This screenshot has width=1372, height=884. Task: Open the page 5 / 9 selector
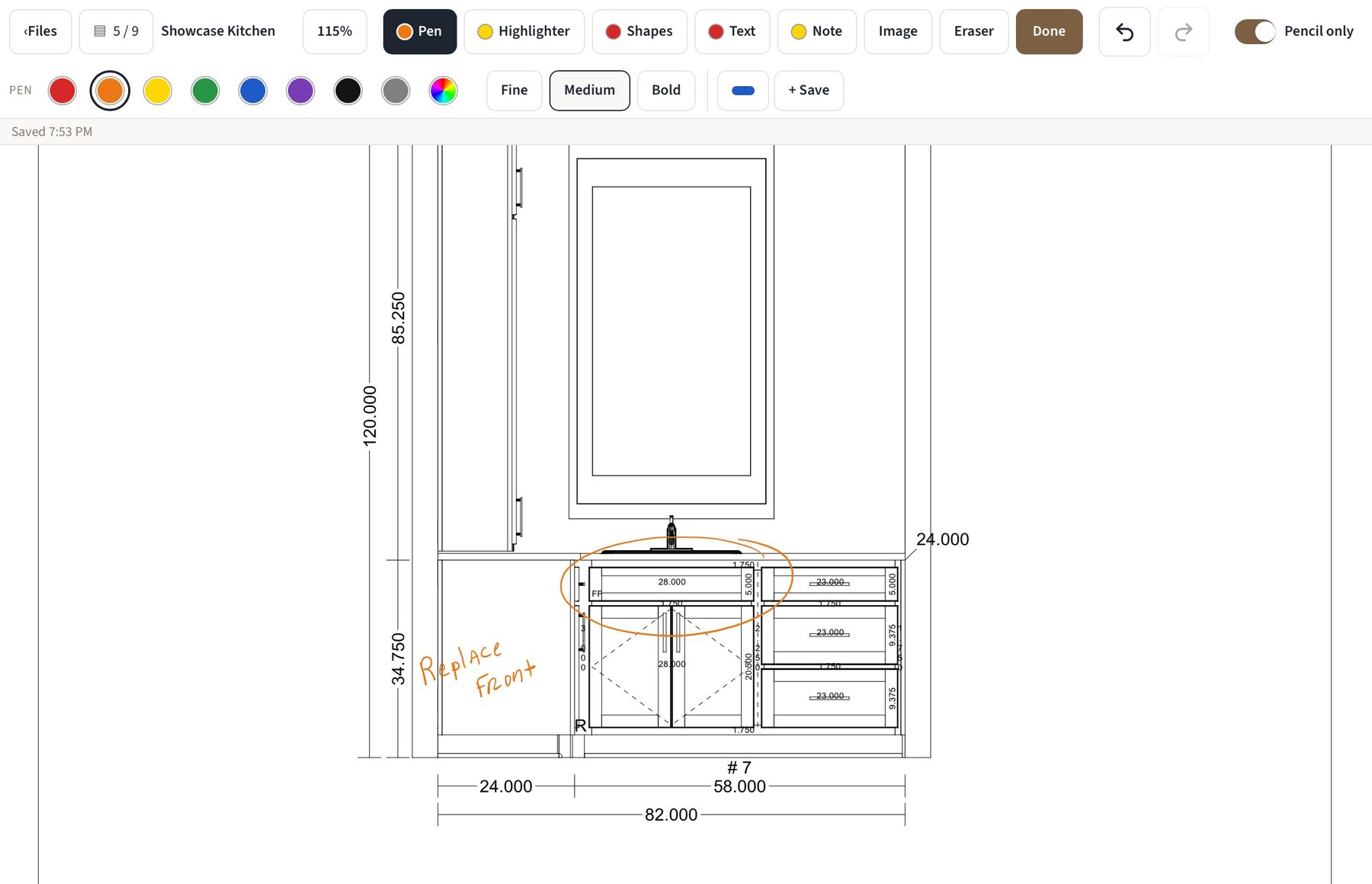(116, 31)
